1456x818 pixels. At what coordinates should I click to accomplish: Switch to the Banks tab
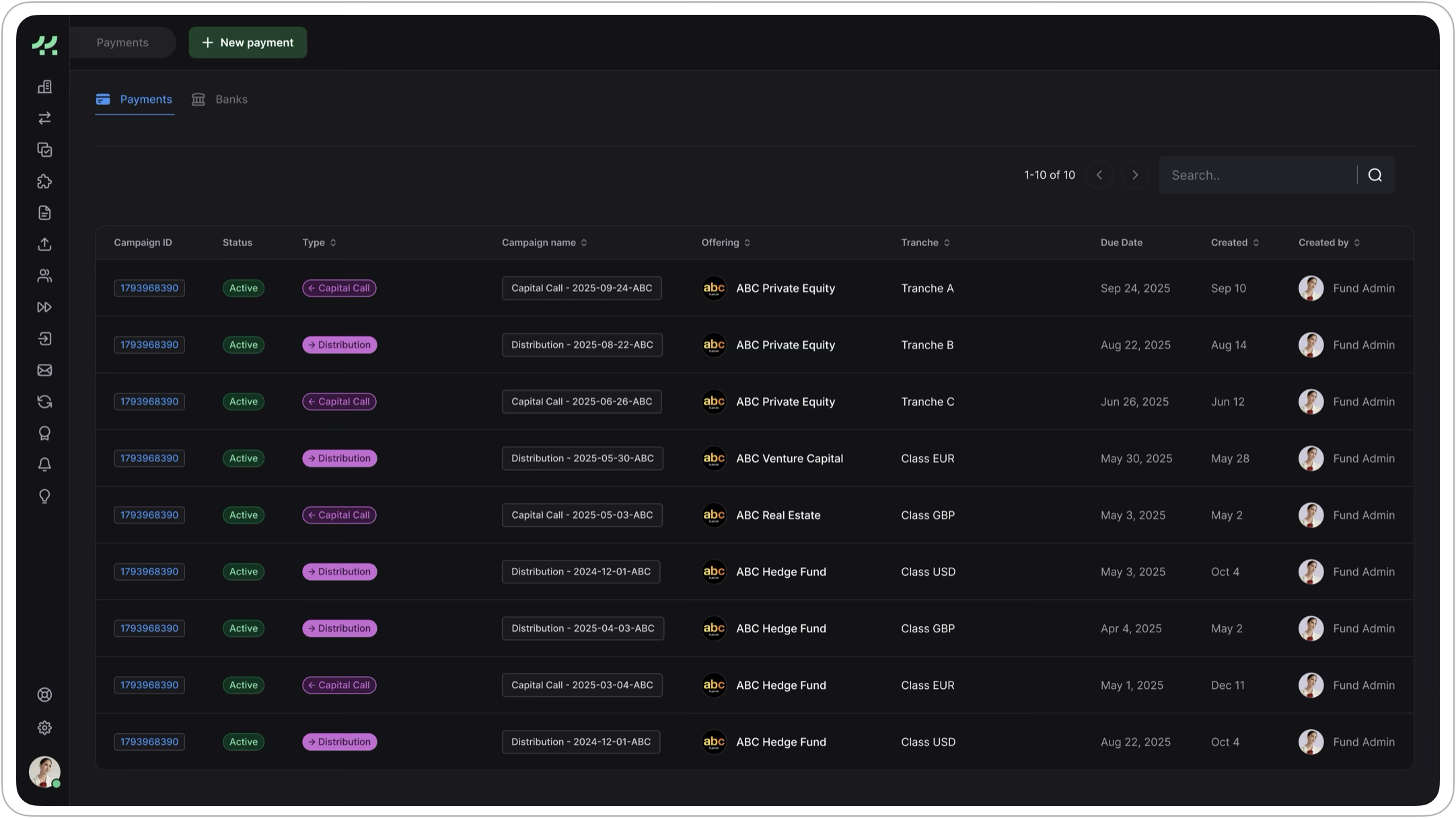[220, 100]
